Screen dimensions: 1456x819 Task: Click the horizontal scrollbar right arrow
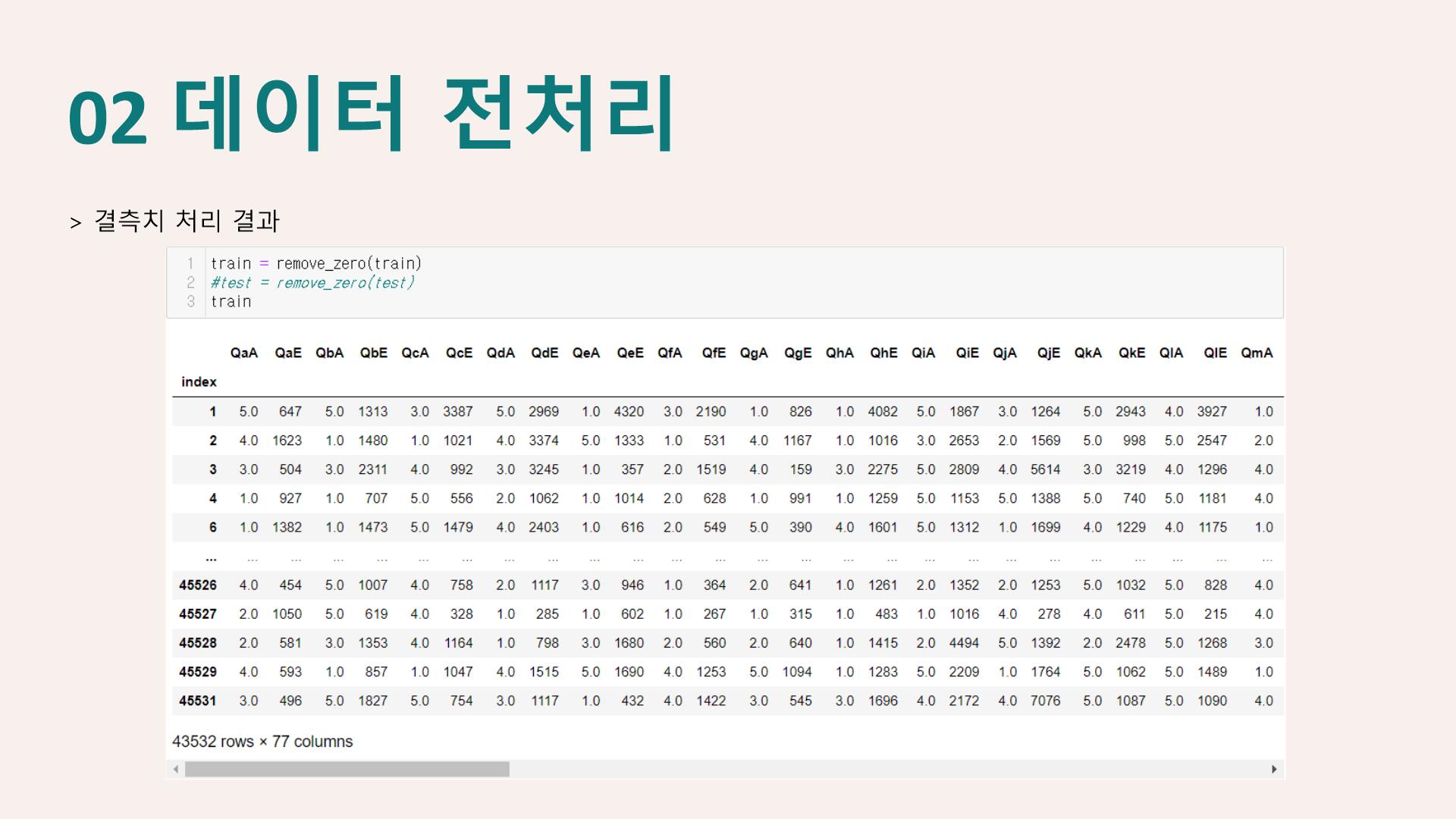click(1274, 769)
